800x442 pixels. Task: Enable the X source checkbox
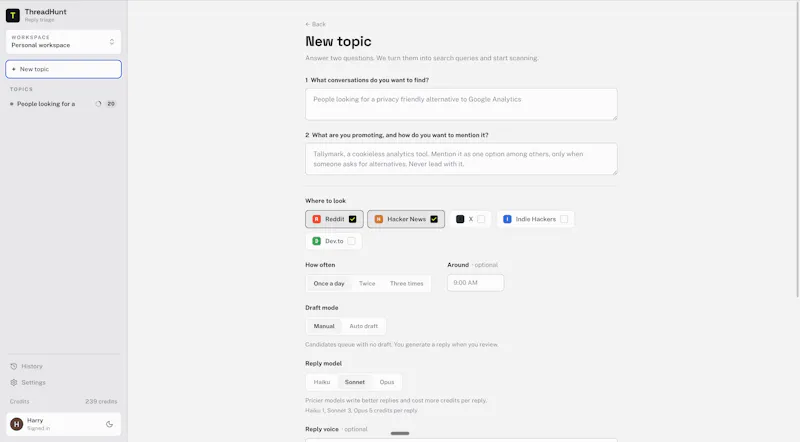[x=481, y=219]
